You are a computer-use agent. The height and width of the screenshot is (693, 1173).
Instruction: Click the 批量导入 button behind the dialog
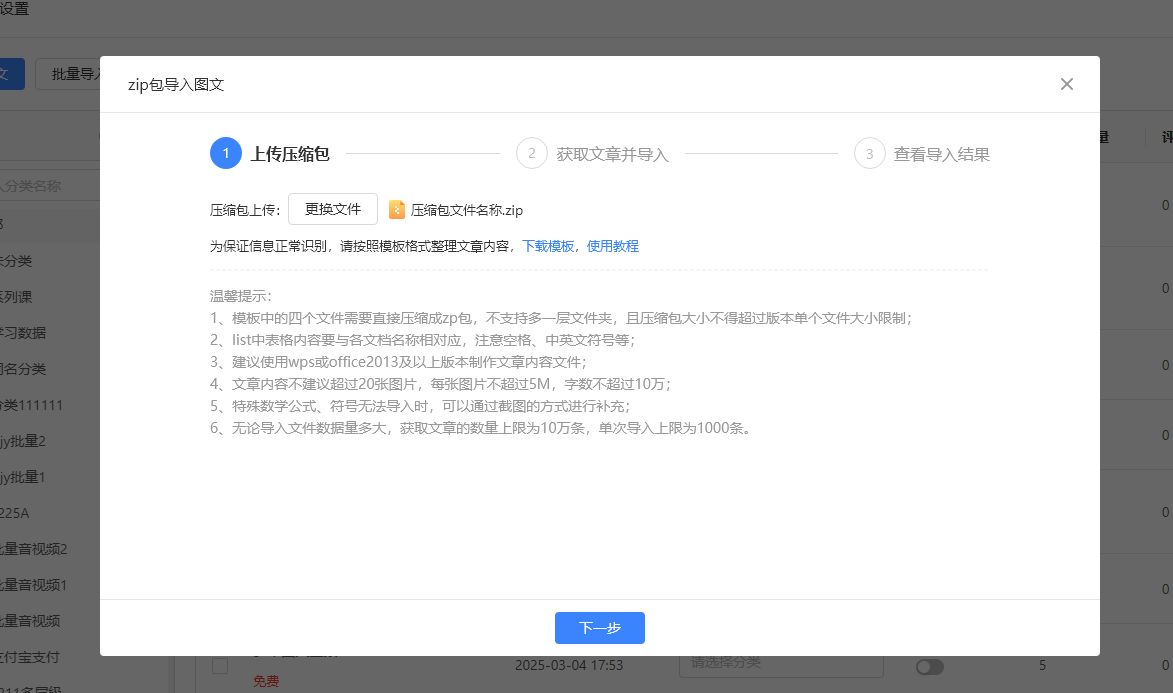click(x=70, y=73)
